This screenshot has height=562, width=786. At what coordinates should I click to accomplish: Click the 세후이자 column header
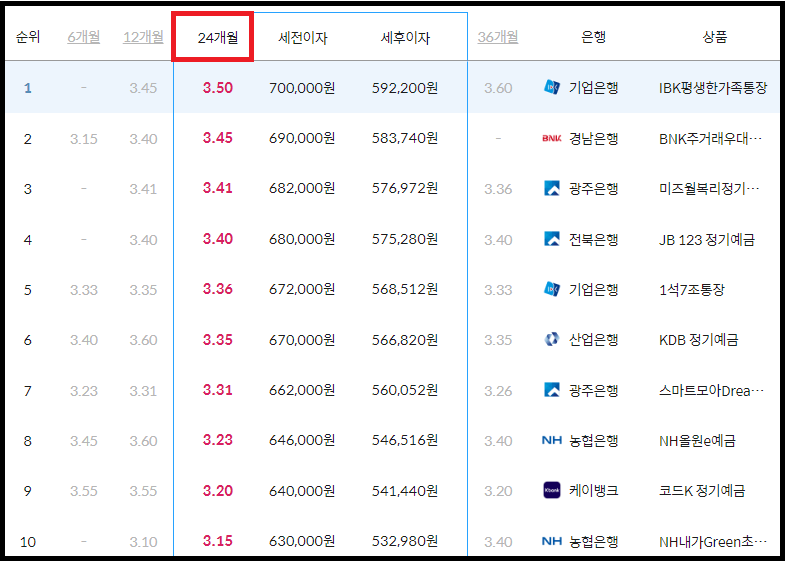click(405, 38)
